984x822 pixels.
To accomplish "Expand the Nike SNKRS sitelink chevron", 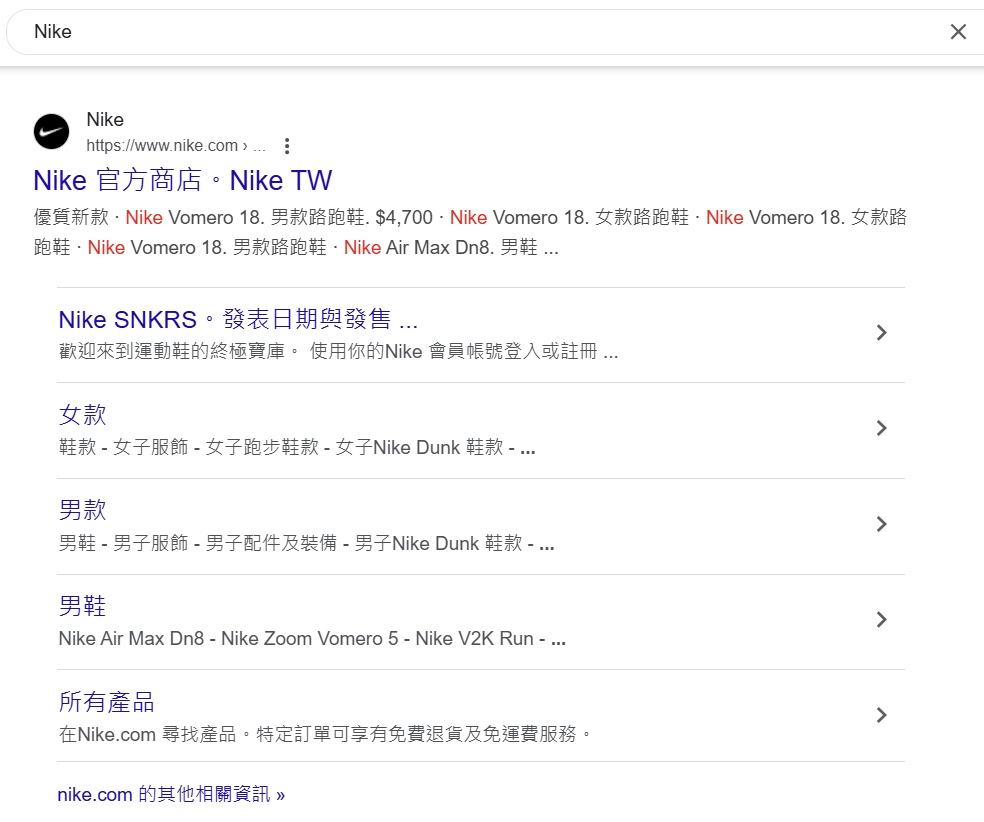I will pos(881,333).
